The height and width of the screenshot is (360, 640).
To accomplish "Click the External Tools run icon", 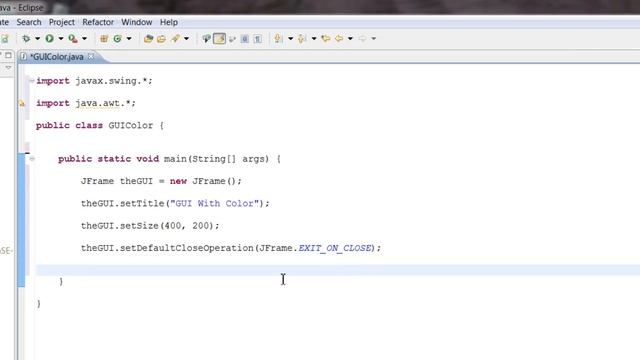I will [73, 38].
